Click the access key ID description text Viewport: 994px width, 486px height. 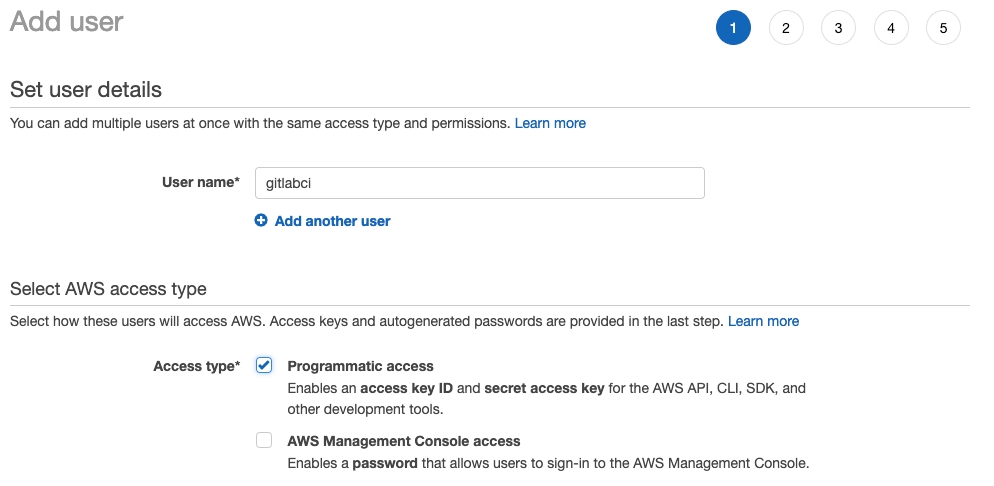[x=545, y=388]
